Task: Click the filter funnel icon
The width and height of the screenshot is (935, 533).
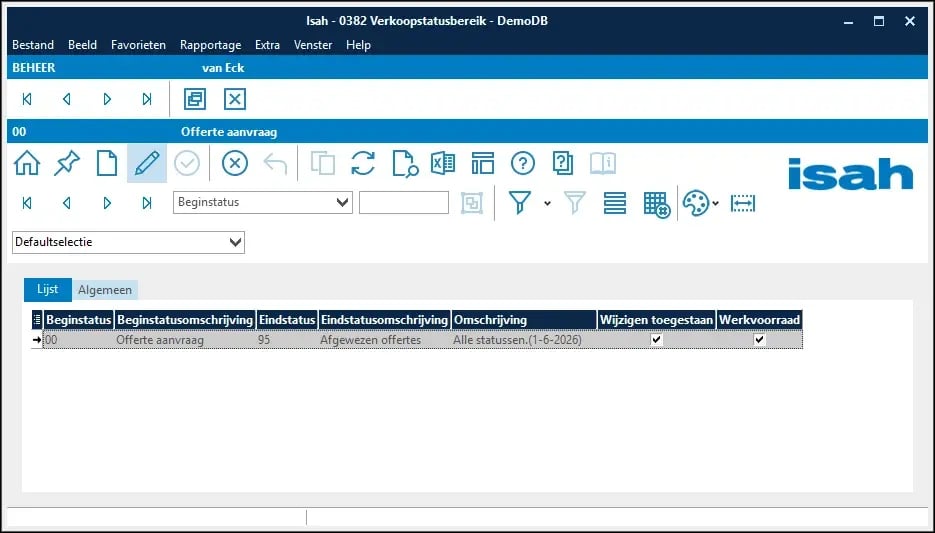Action: coord(520,203)
